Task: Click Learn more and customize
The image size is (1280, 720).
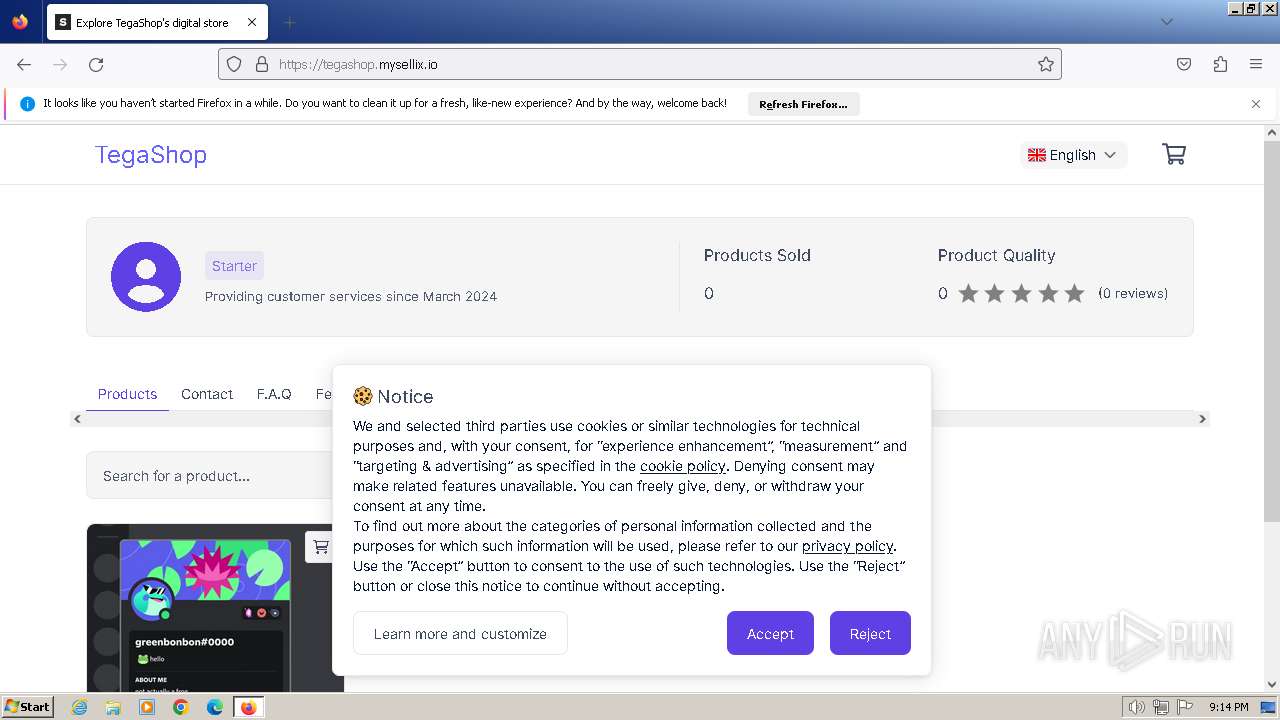Action: click(x=460, y=633)
